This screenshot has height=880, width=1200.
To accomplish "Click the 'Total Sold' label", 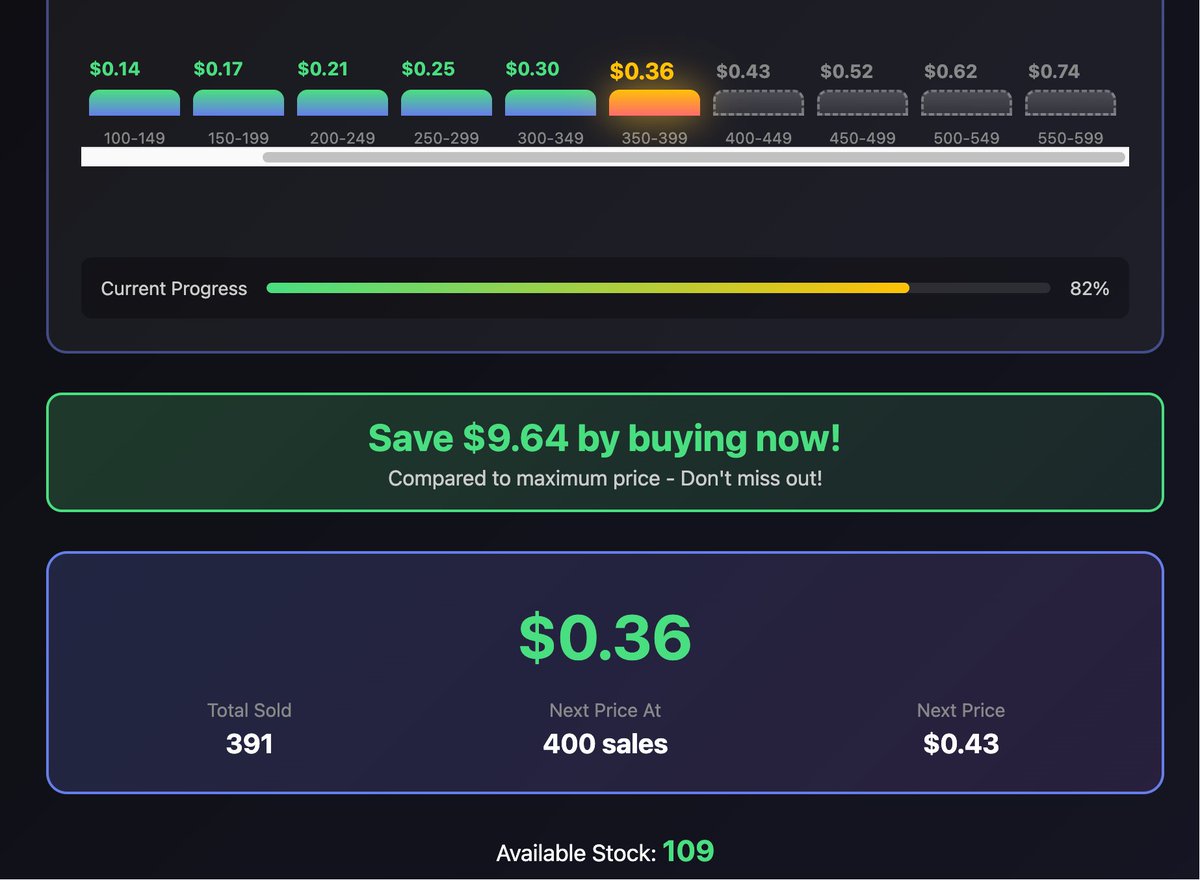I will click(x=249, y=711).
